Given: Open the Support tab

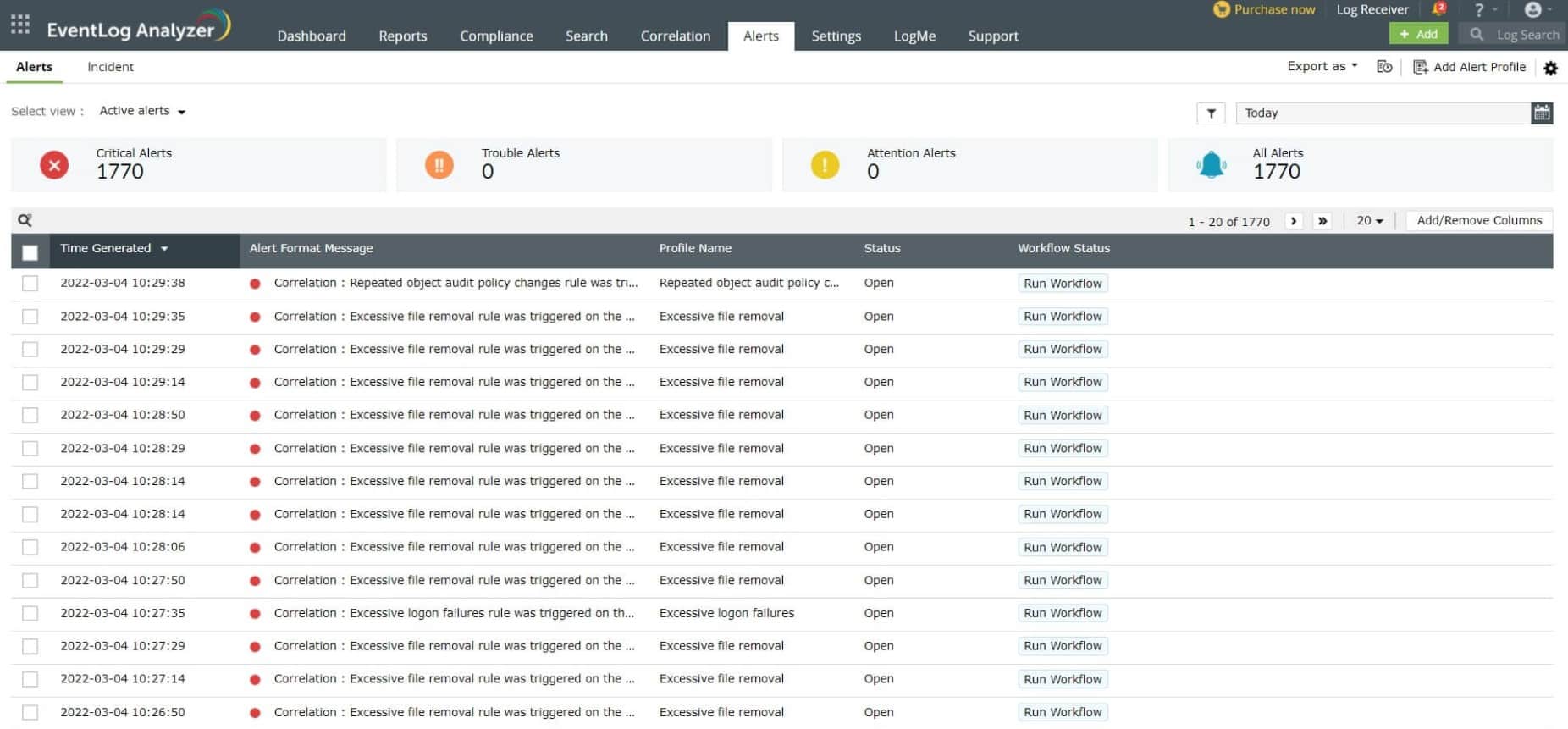Looking at the screenshot, I should (x=993, y=36).
